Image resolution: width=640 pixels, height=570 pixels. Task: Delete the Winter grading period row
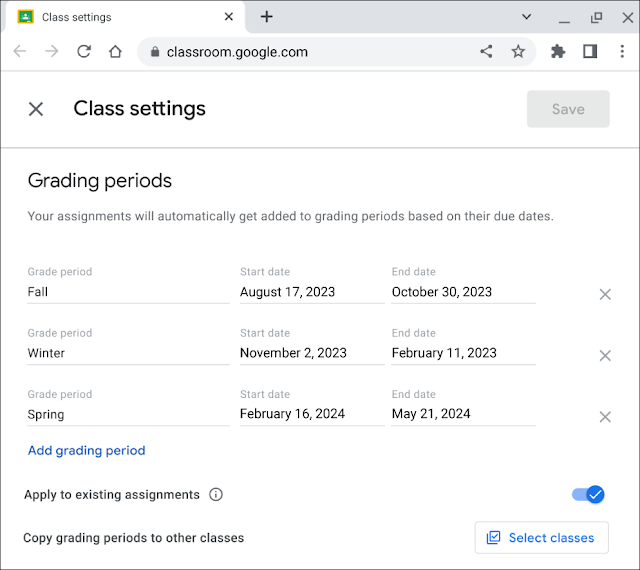click(605, 355)
